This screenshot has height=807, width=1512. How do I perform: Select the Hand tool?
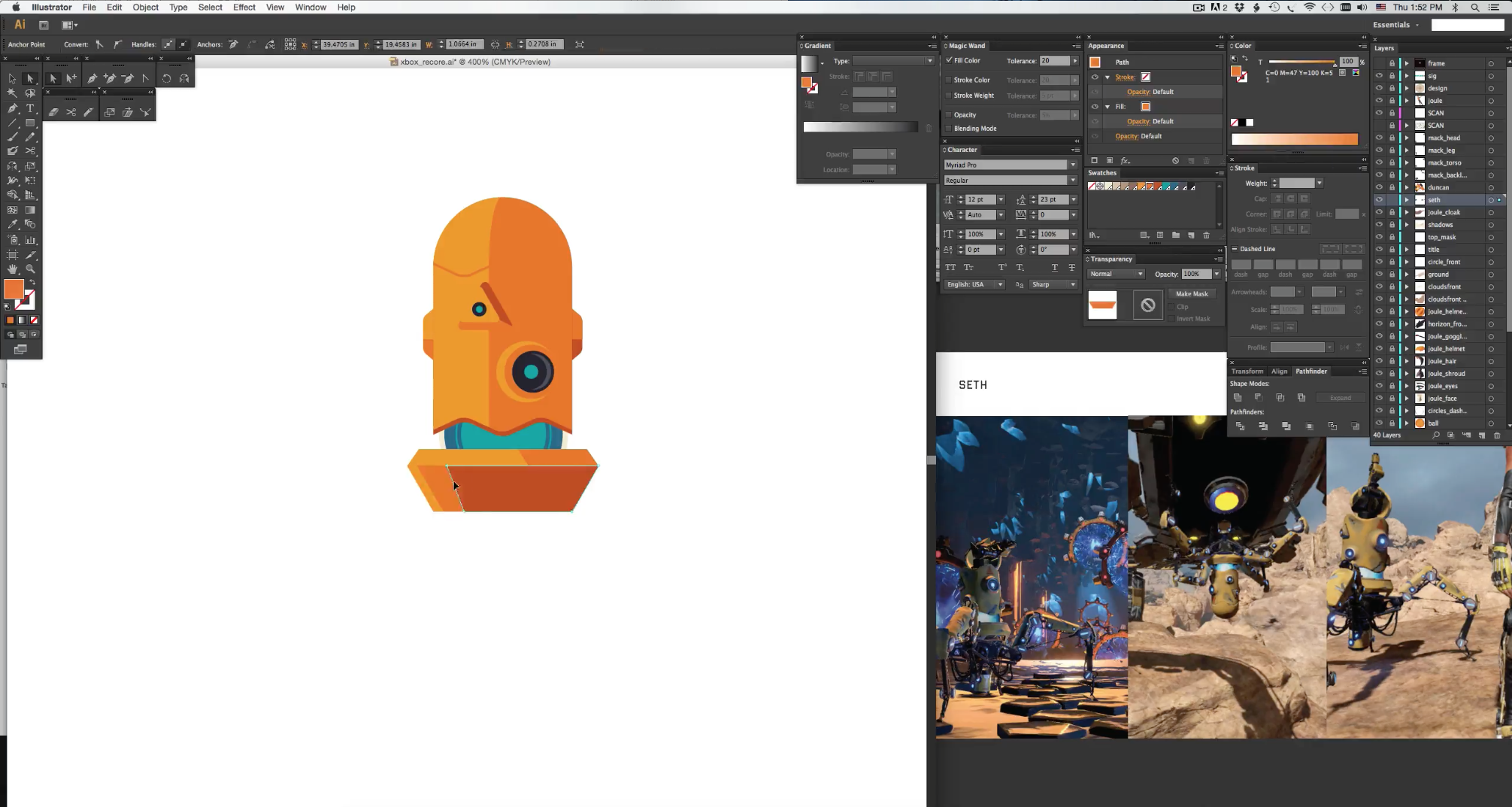[x=12, y=268]
